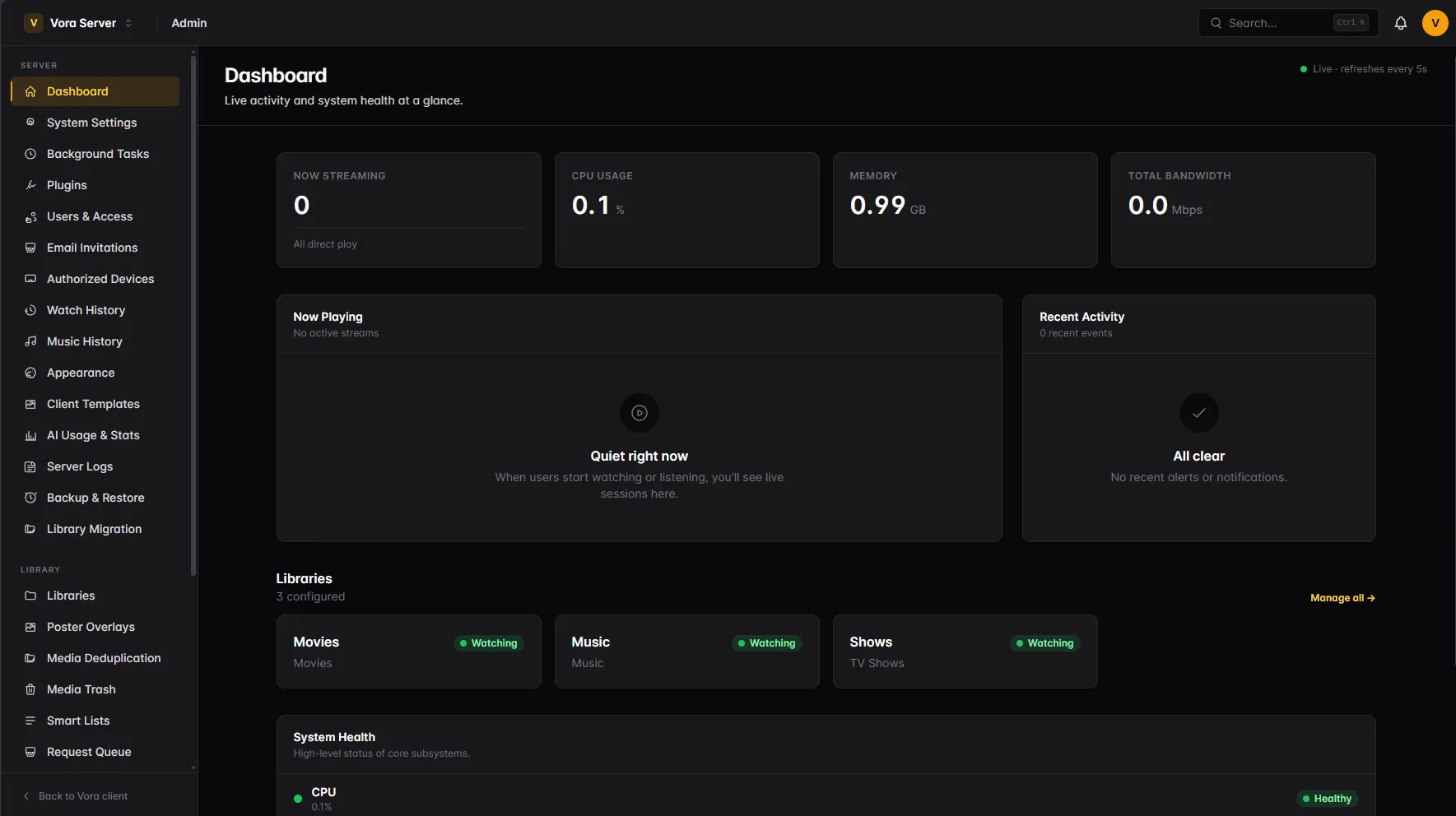
Task: Click the Watching badge on Movies
Action: tap(489, 643)
